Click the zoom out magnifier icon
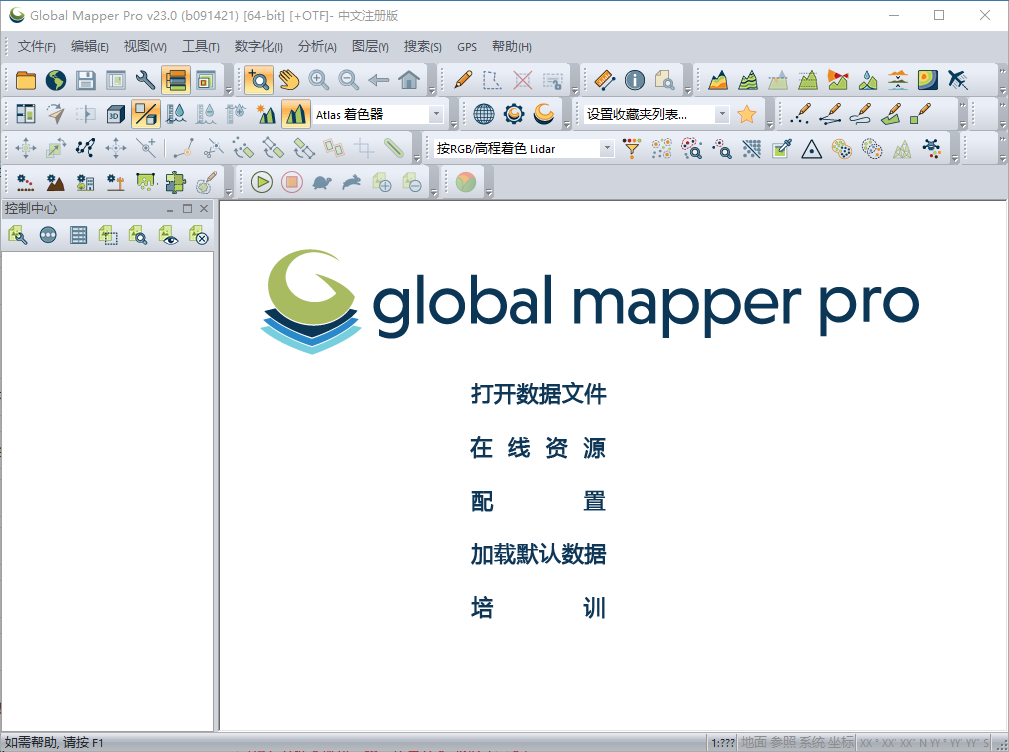Screen dimensions: 1009x752 [x=349, y=80]
